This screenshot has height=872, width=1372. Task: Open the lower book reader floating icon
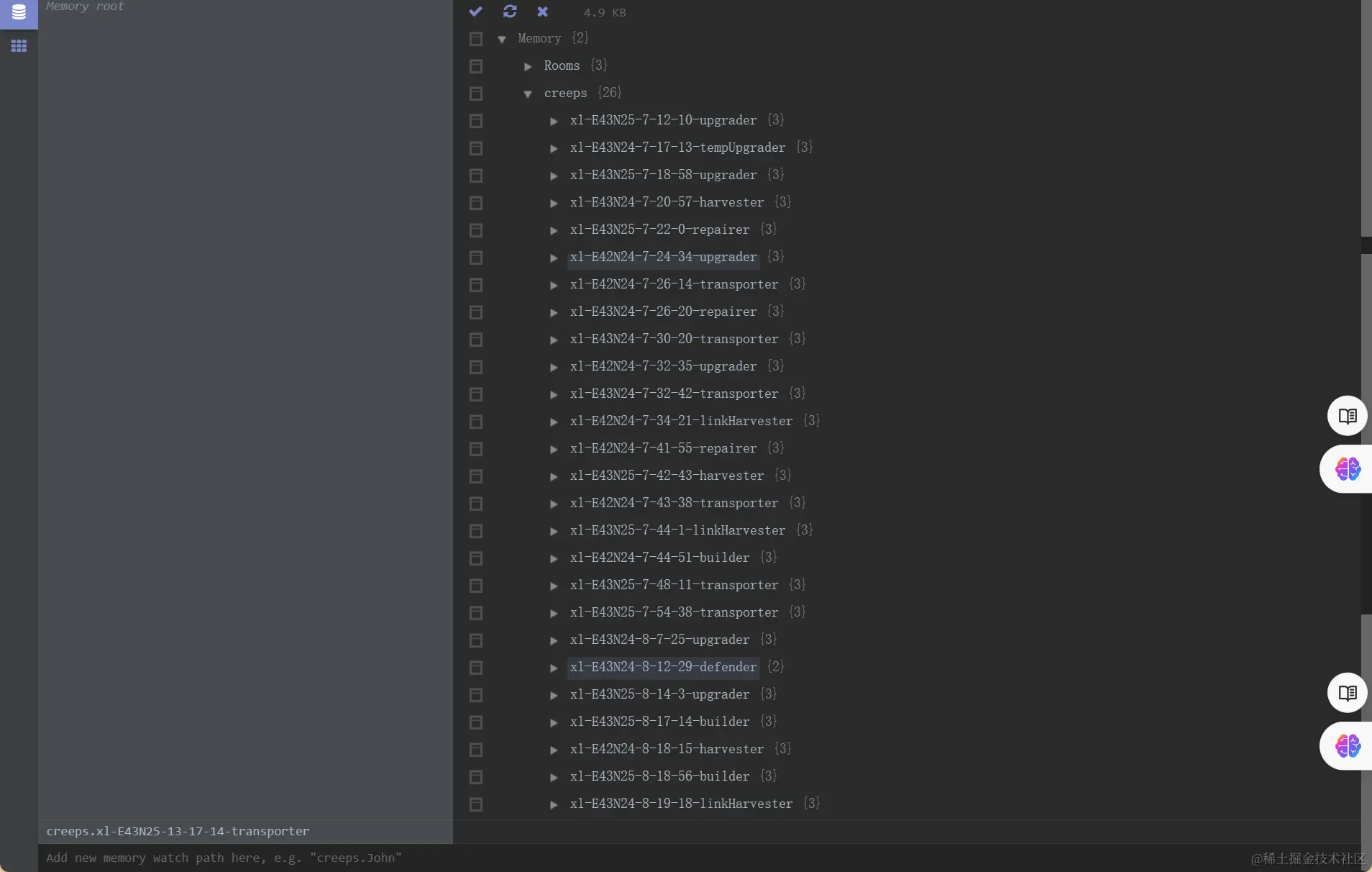1347,693
